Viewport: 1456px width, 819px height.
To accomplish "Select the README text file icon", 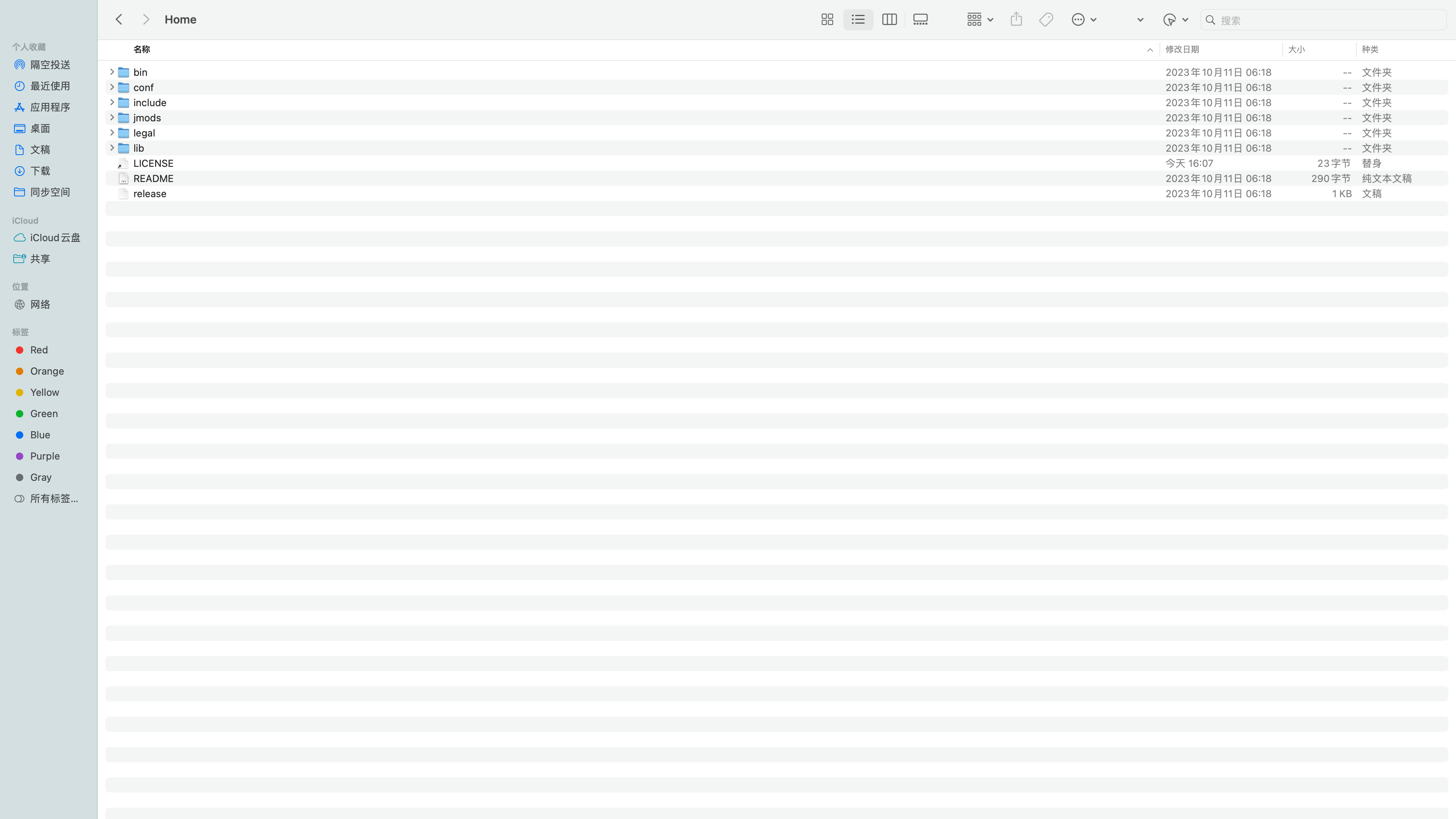I will pos(124,179).
